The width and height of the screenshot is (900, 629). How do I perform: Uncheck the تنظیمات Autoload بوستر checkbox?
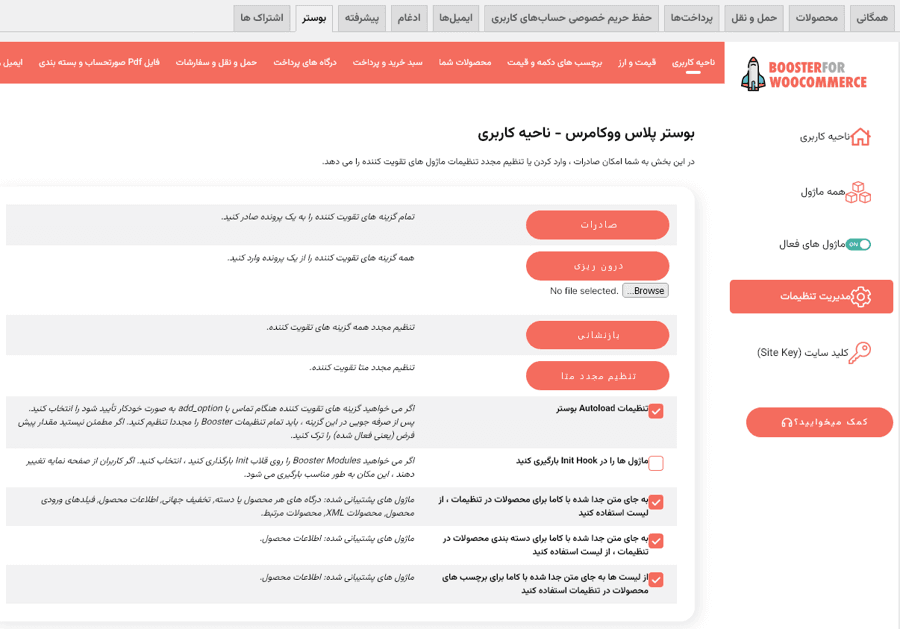point(656,411)
